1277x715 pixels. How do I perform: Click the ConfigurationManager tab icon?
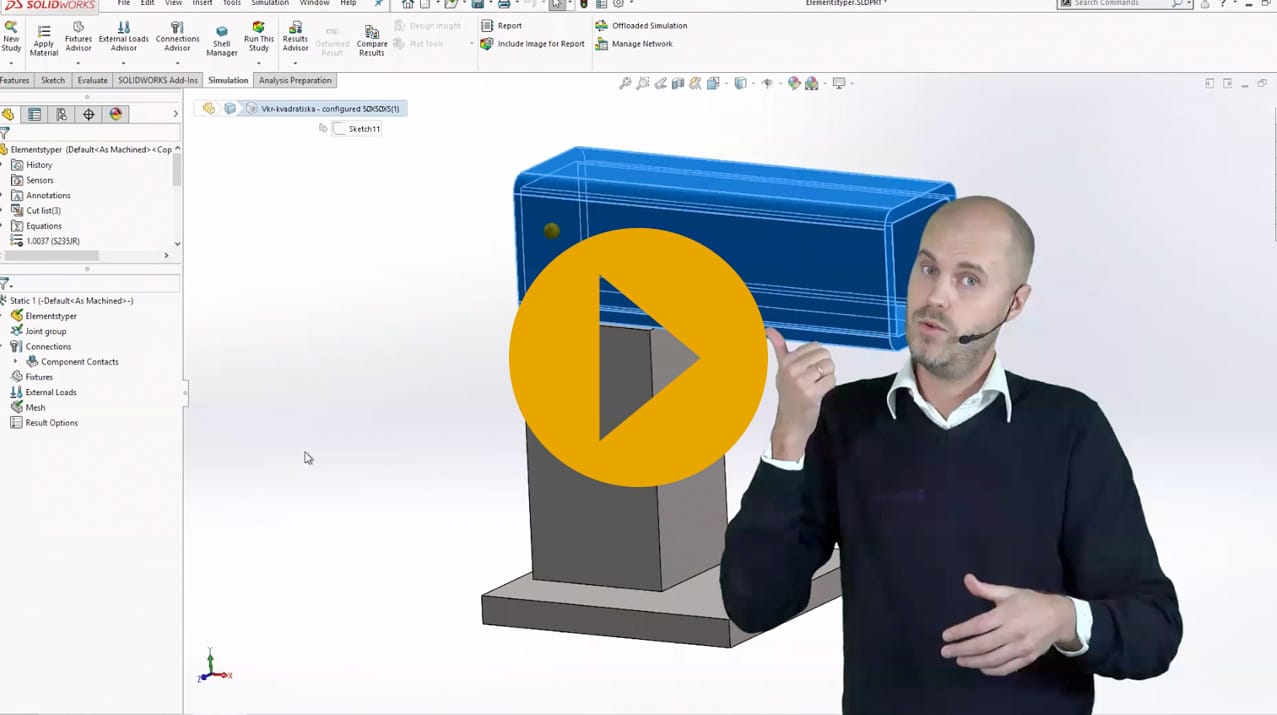tap(62, 115)
